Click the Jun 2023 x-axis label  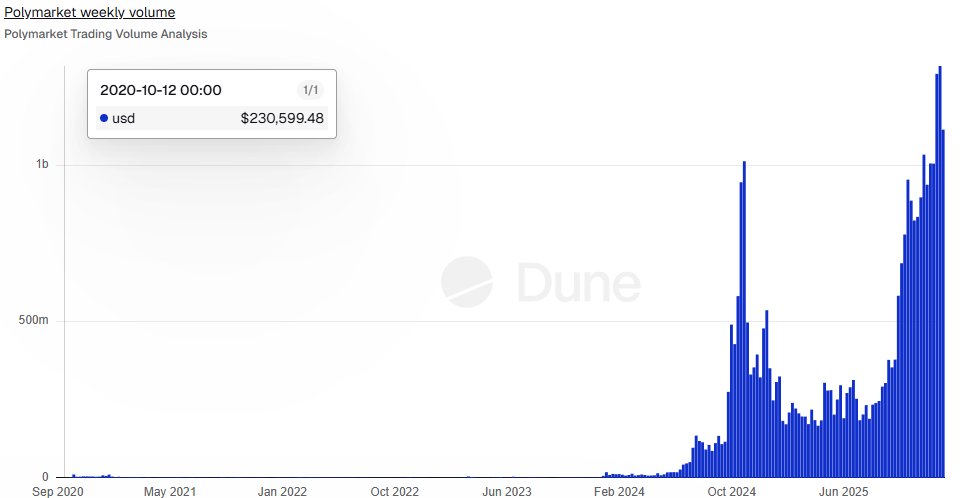(x=507, y=491)
